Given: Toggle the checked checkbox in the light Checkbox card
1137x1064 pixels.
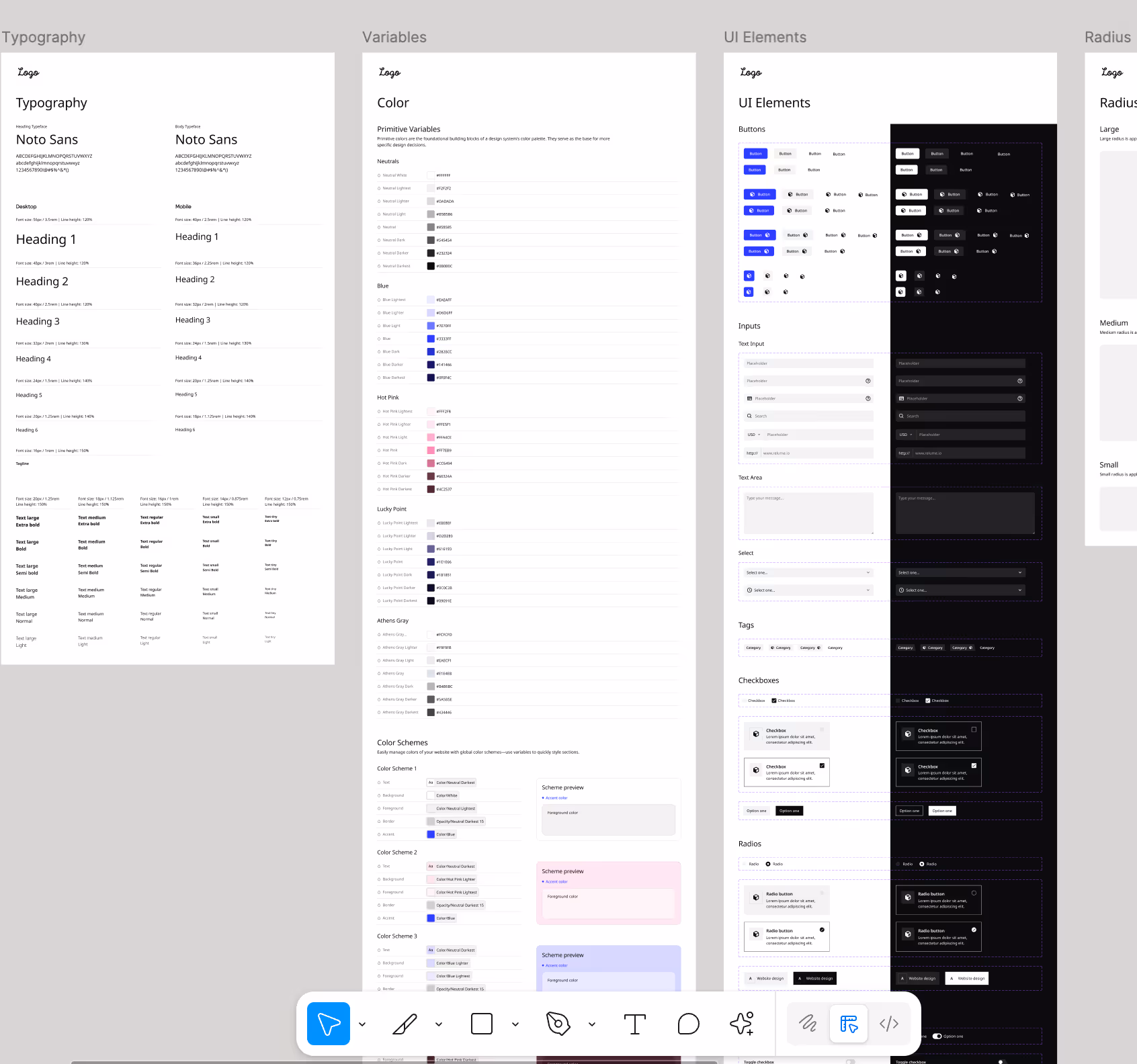Looking at the screenshot, I should point(822,766).
